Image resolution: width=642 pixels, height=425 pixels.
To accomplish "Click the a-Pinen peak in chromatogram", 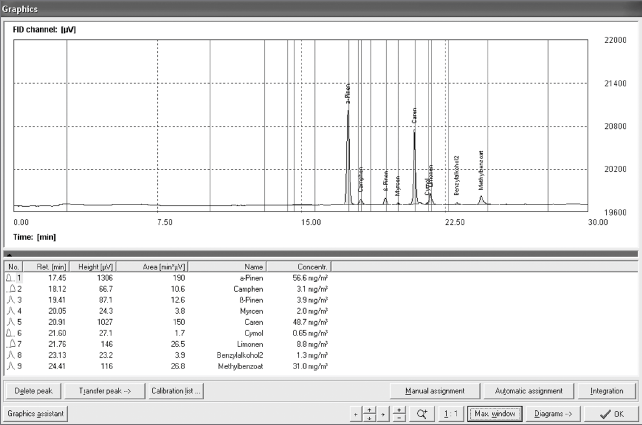I will (348, 158).
